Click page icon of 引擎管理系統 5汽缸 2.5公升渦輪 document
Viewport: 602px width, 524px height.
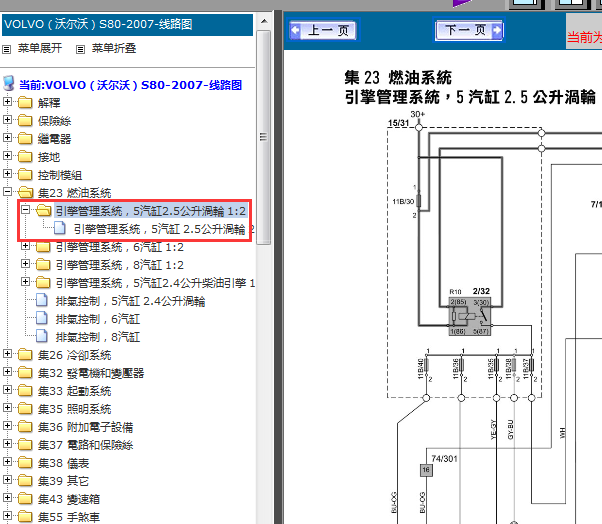(60, 228)
